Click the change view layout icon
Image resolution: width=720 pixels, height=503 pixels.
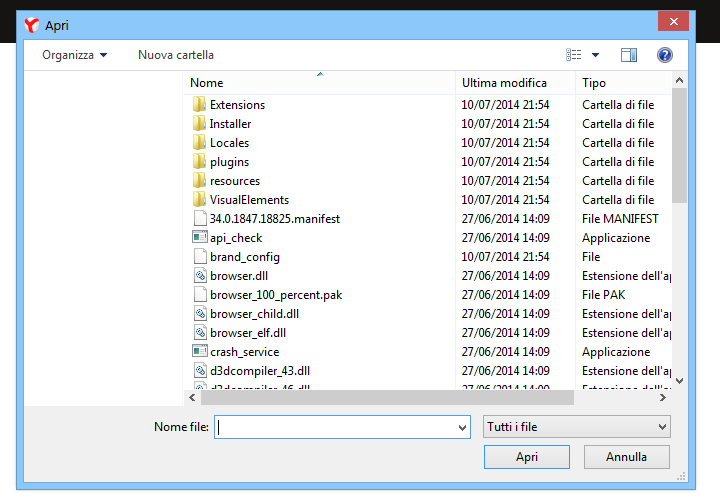pos(574,55)
